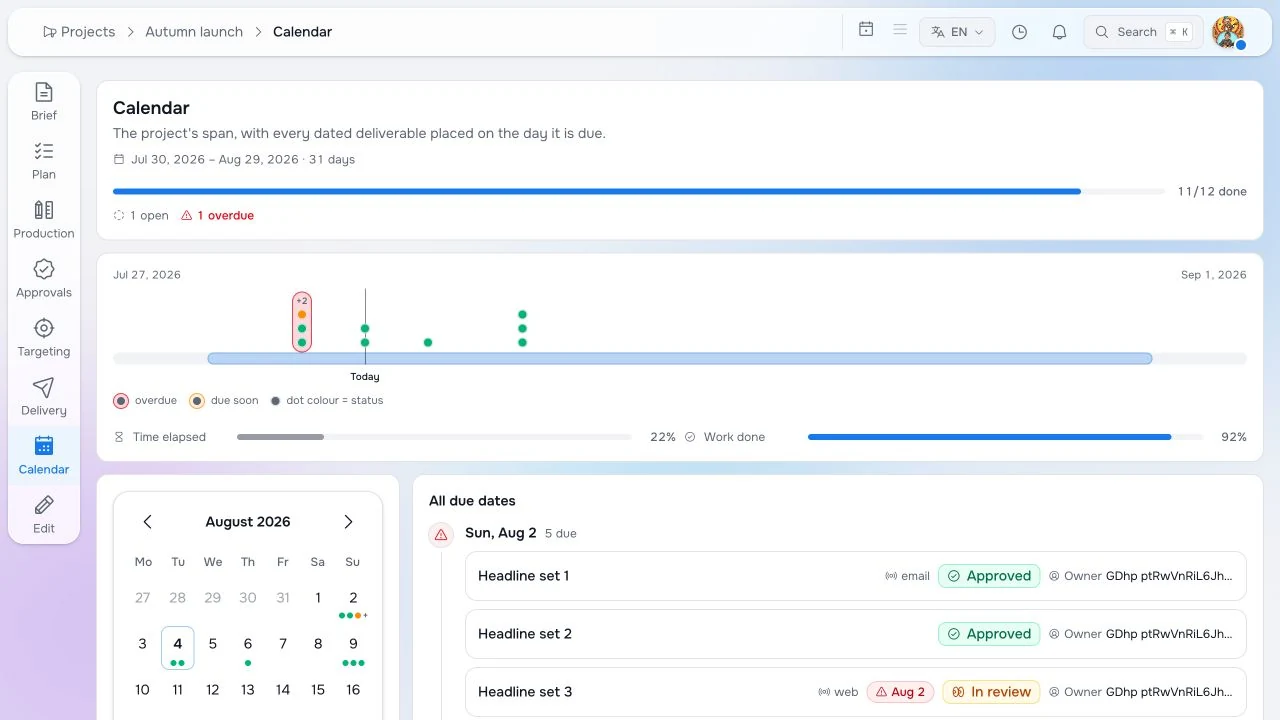1280x720 pixels.
Task: Open notifications bell
Action: click(x=1059, y=32)
